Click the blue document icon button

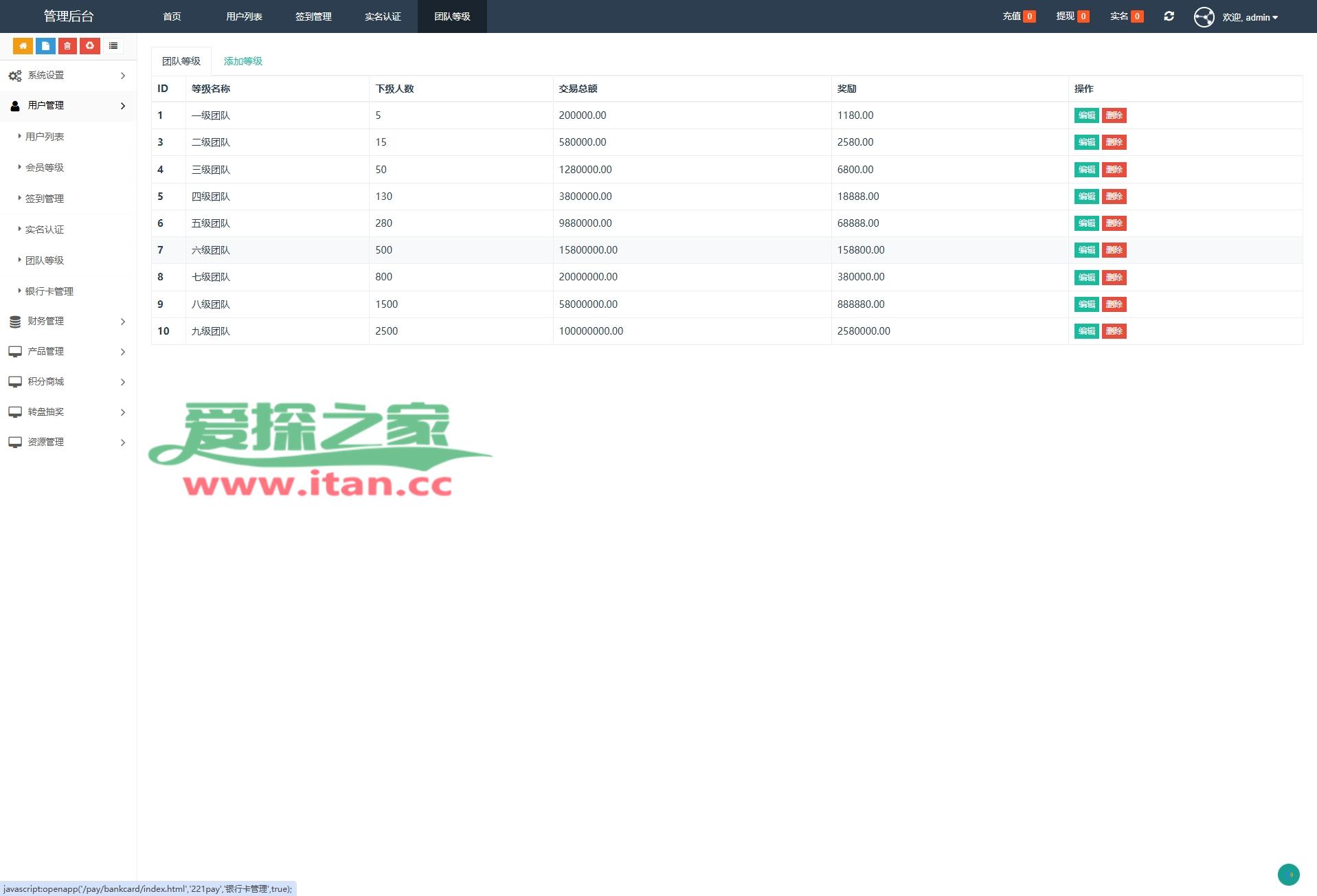[45, 46]
